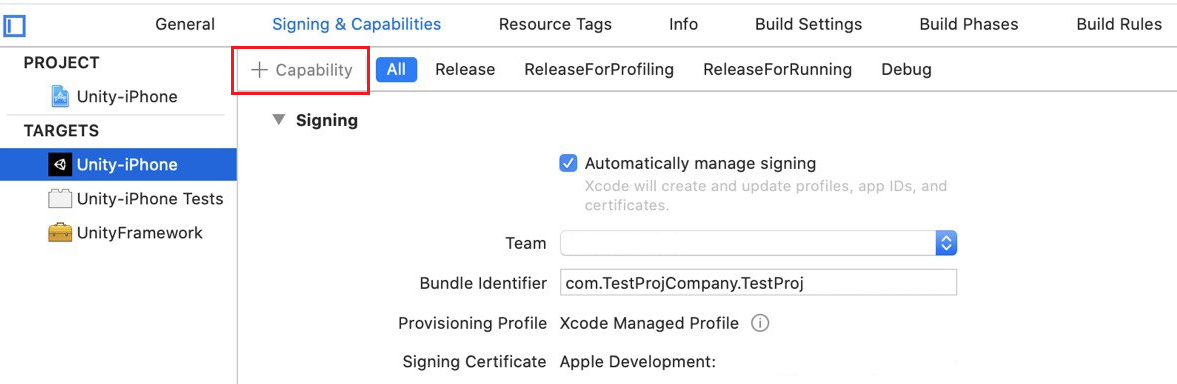Screen dimensions: 1177x384
Task: Click the Team dropdown blue arrows
Action: (x=946, y=243)
